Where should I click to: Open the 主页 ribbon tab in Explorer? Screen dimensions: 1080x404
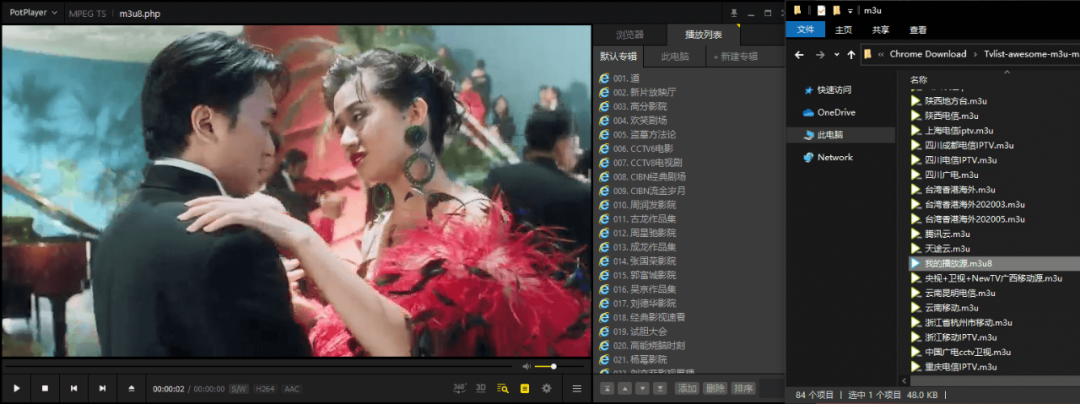point(843,30)
